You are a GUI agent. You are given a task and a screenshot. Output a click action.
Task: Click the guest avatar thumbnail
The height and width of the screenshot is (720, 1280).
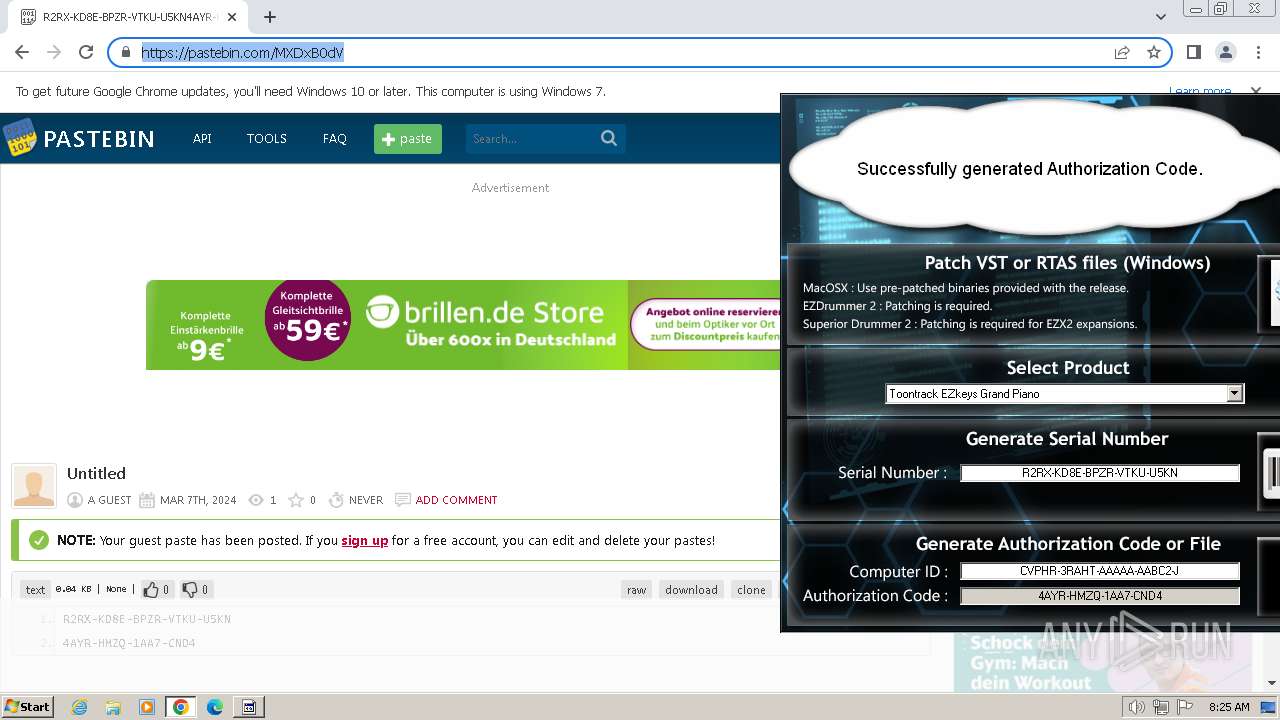click(33, 486)
